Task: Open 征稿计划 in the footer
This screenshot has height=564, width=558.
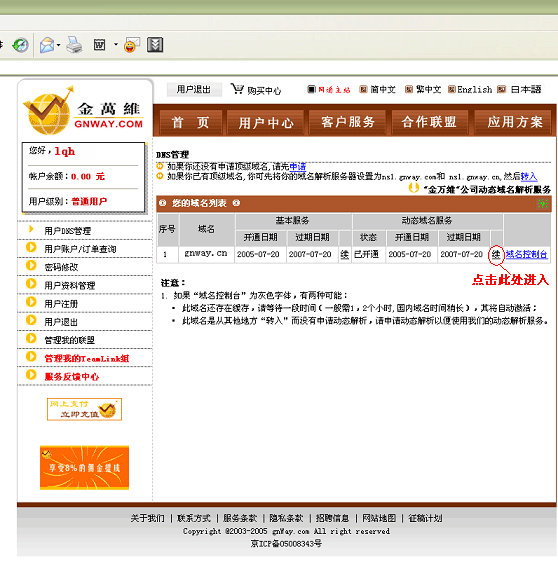Action: (x=425, y=518)
